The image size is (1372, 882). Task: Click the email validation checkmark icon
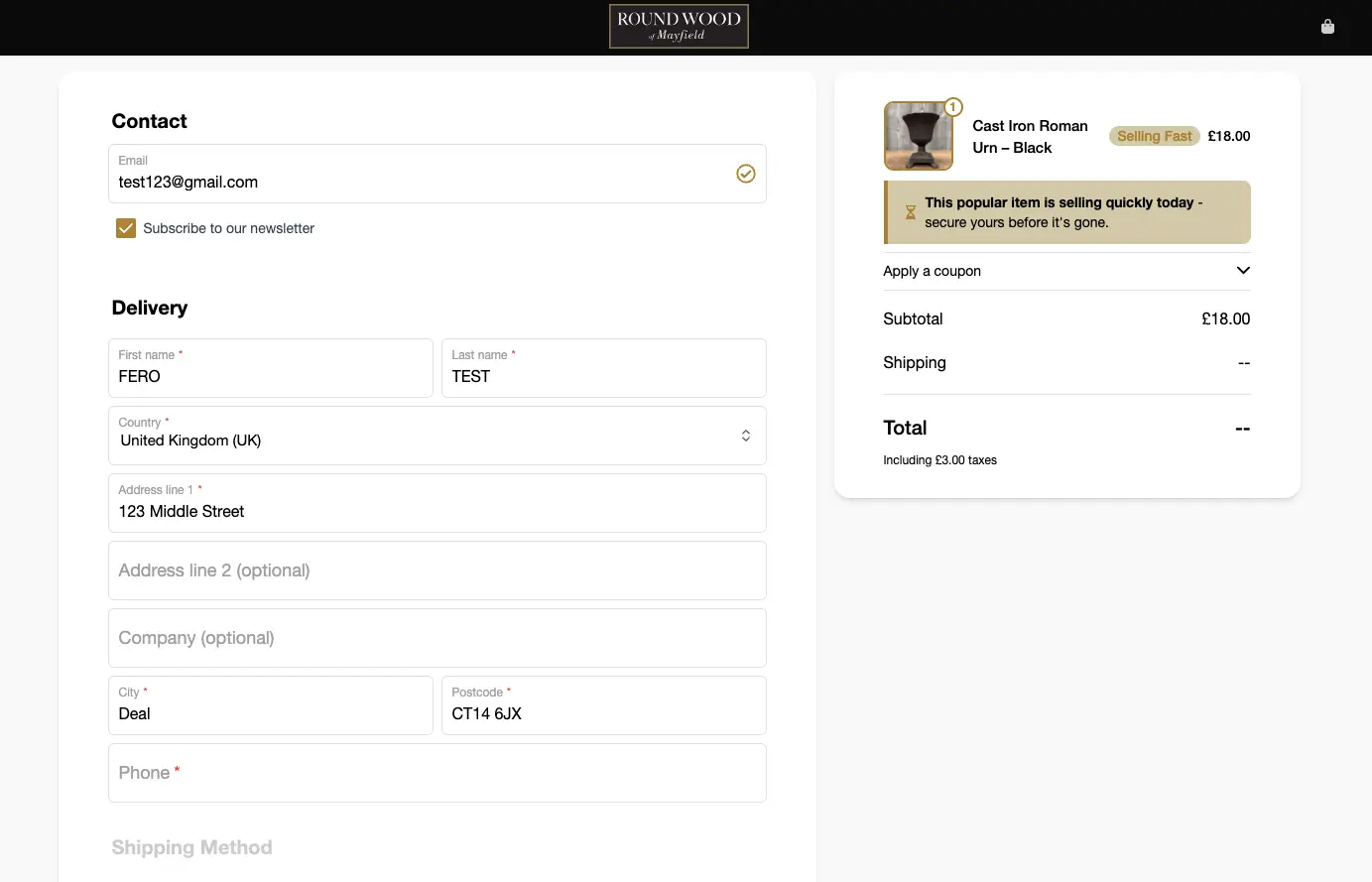pyautogui.click(x=746, y=174)
